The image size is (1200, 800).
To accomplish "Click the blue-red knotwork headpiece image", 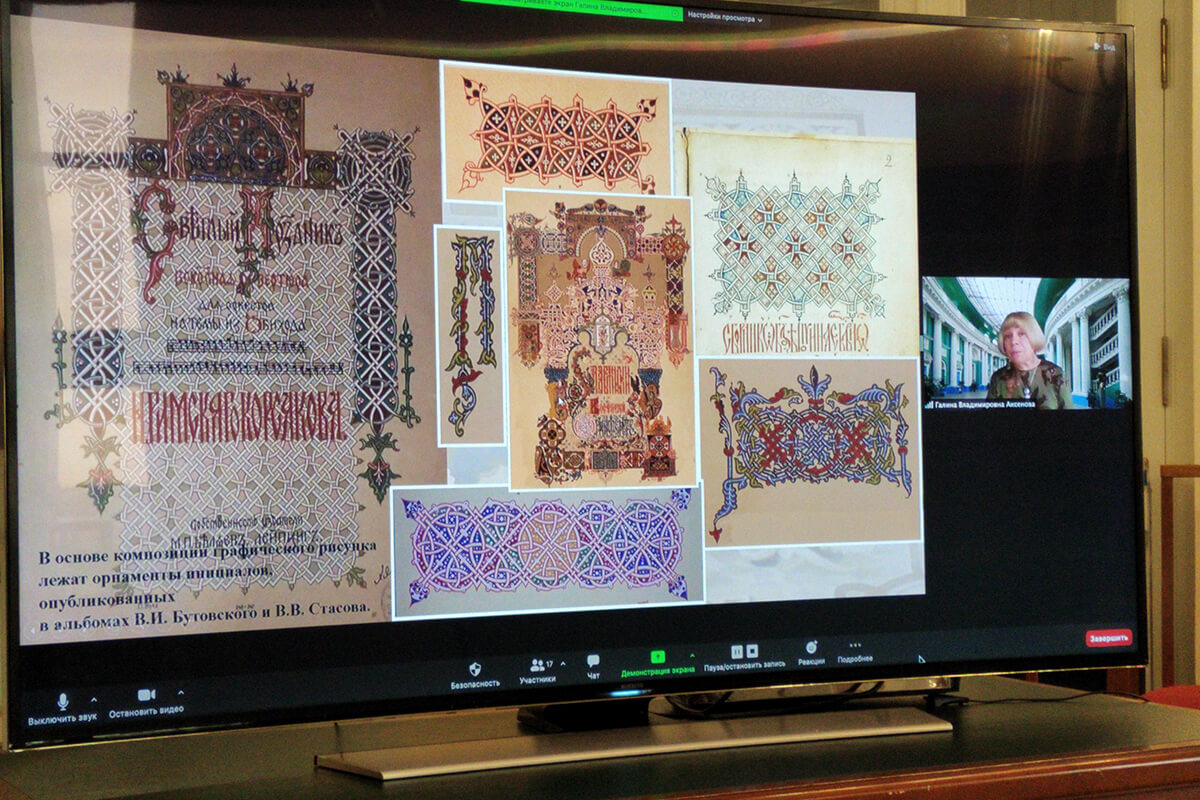I will (x=810, y=450).
